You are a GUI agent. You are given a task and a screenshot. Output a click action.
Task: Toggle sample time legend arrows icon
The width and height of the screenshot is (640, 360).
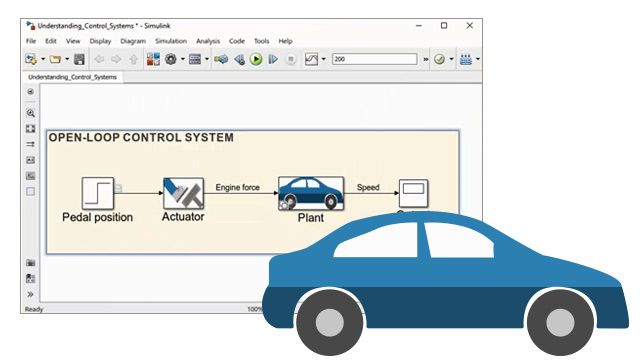31,144
